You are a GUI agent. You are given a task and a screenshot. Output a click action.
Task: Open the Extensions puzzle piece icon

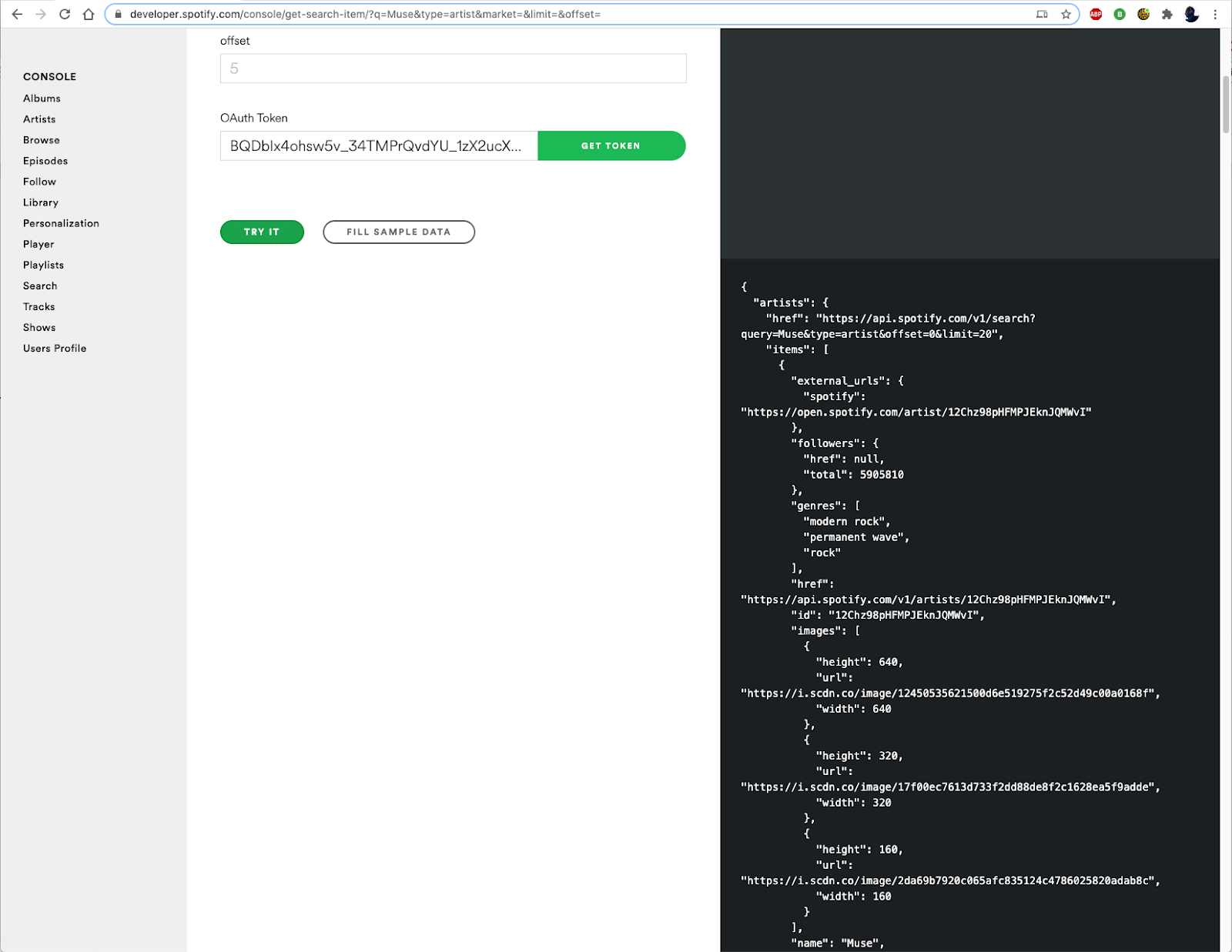tap(1167, 14)
